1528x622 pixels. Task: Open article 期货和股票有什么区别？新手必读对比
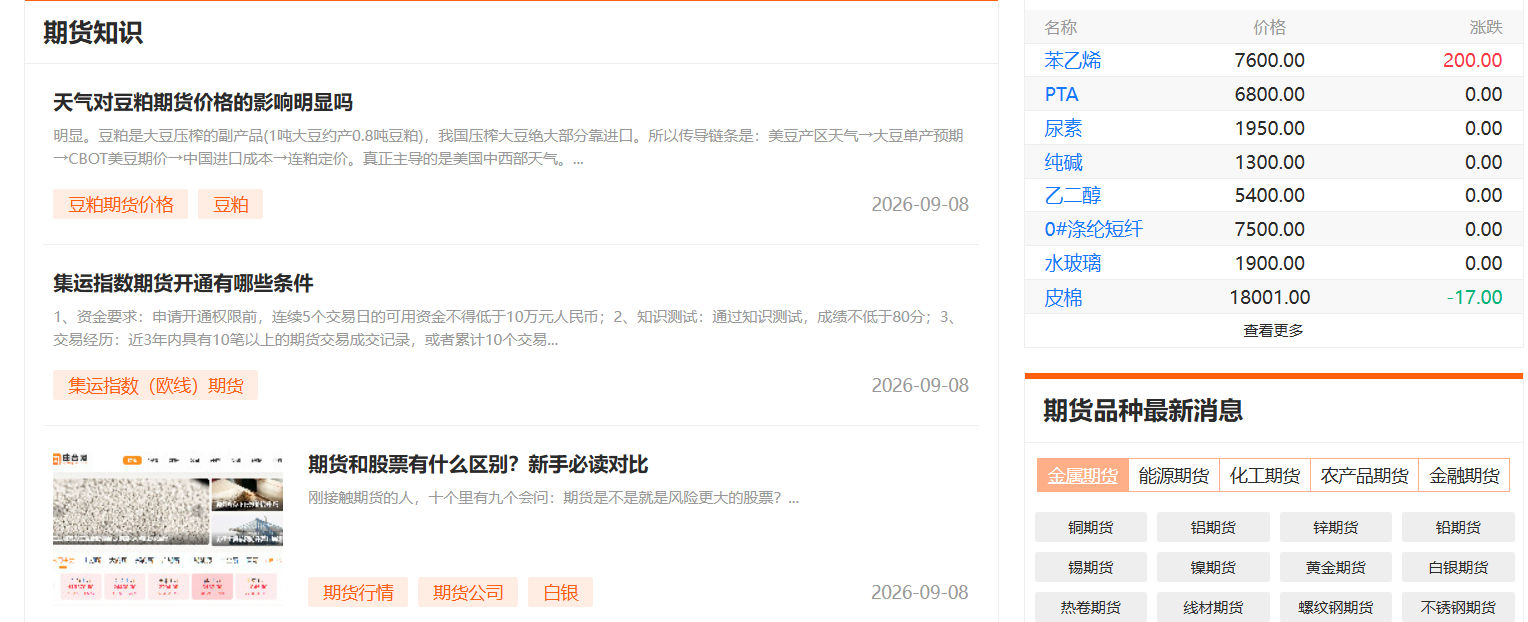478,464
